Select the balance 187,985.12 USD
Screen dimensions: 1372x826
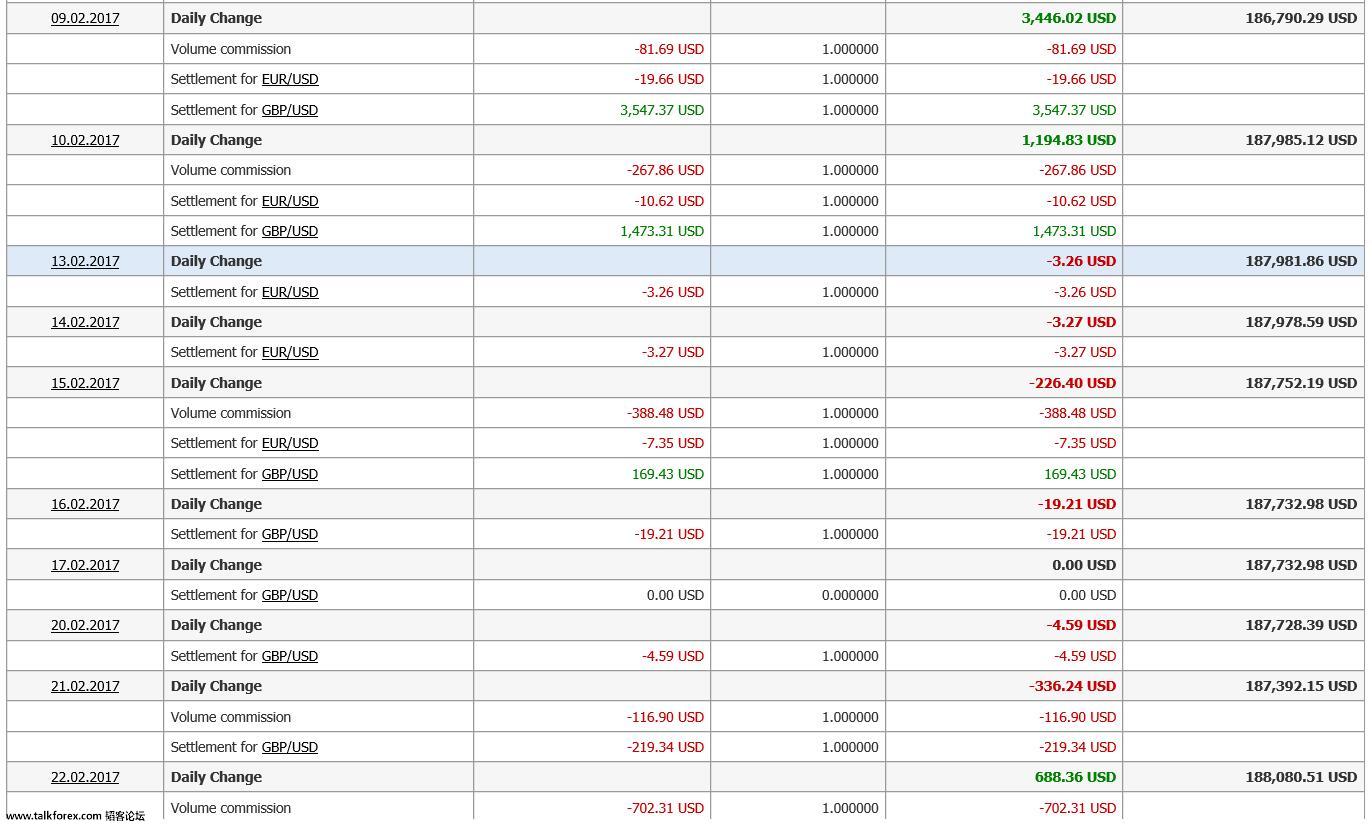pyautogui.click(x=1301, y=140)
